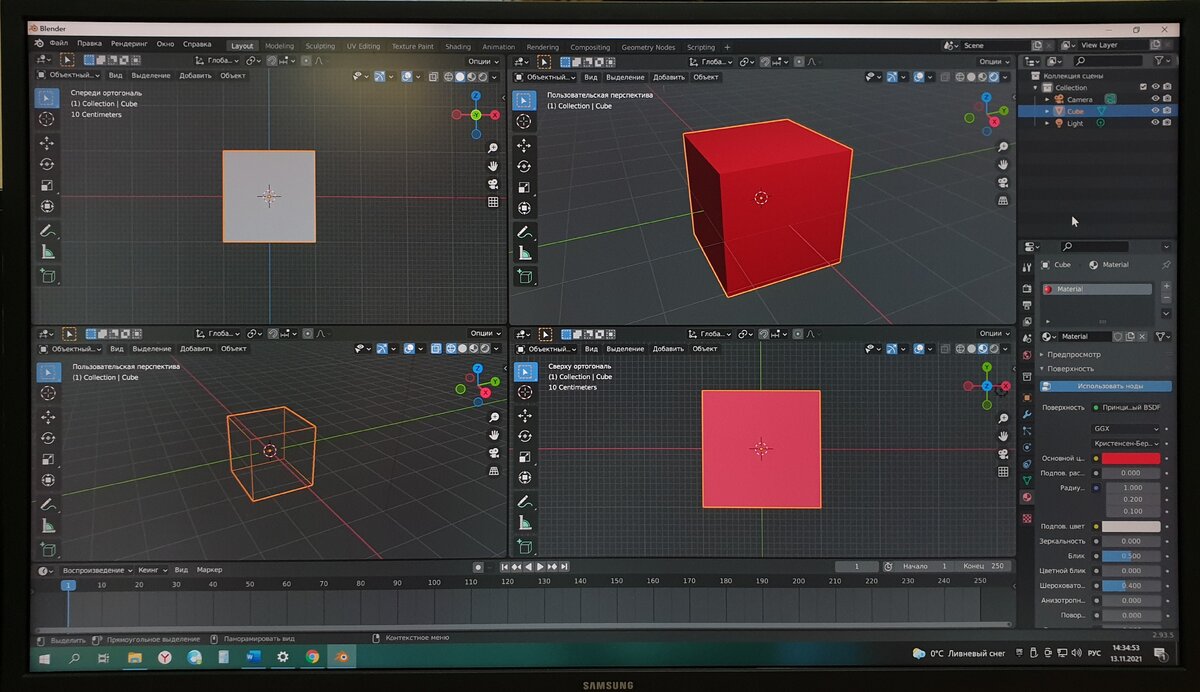Screen dimensions: 1200x692
Task: Pin the properties context with the pin icon
Action: [x=1165, y=265]
